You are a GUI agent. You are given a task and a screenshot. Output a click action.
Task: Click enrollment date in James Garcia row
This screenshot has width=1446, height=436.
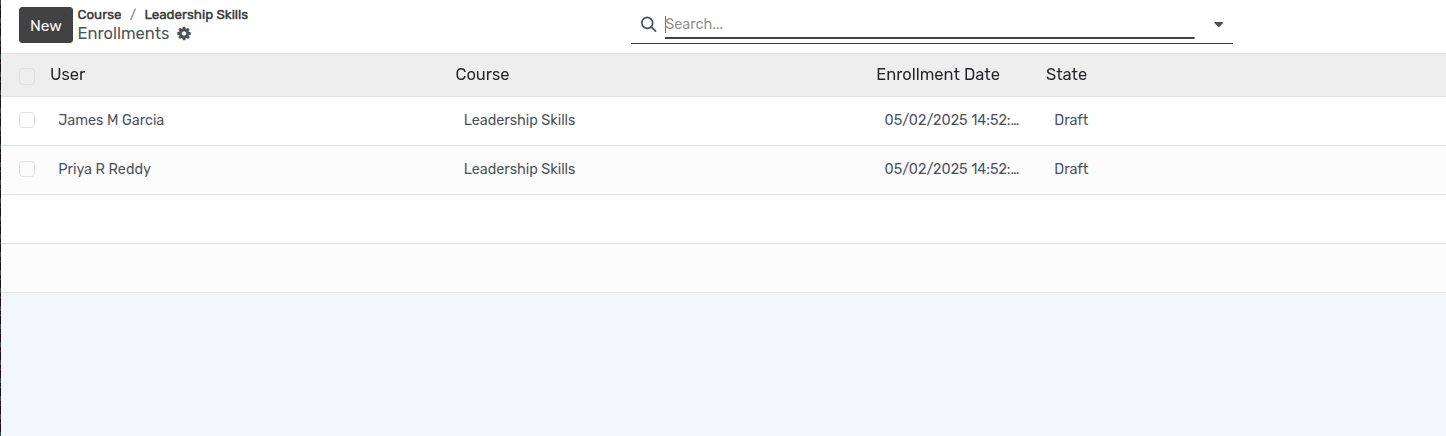952,120
